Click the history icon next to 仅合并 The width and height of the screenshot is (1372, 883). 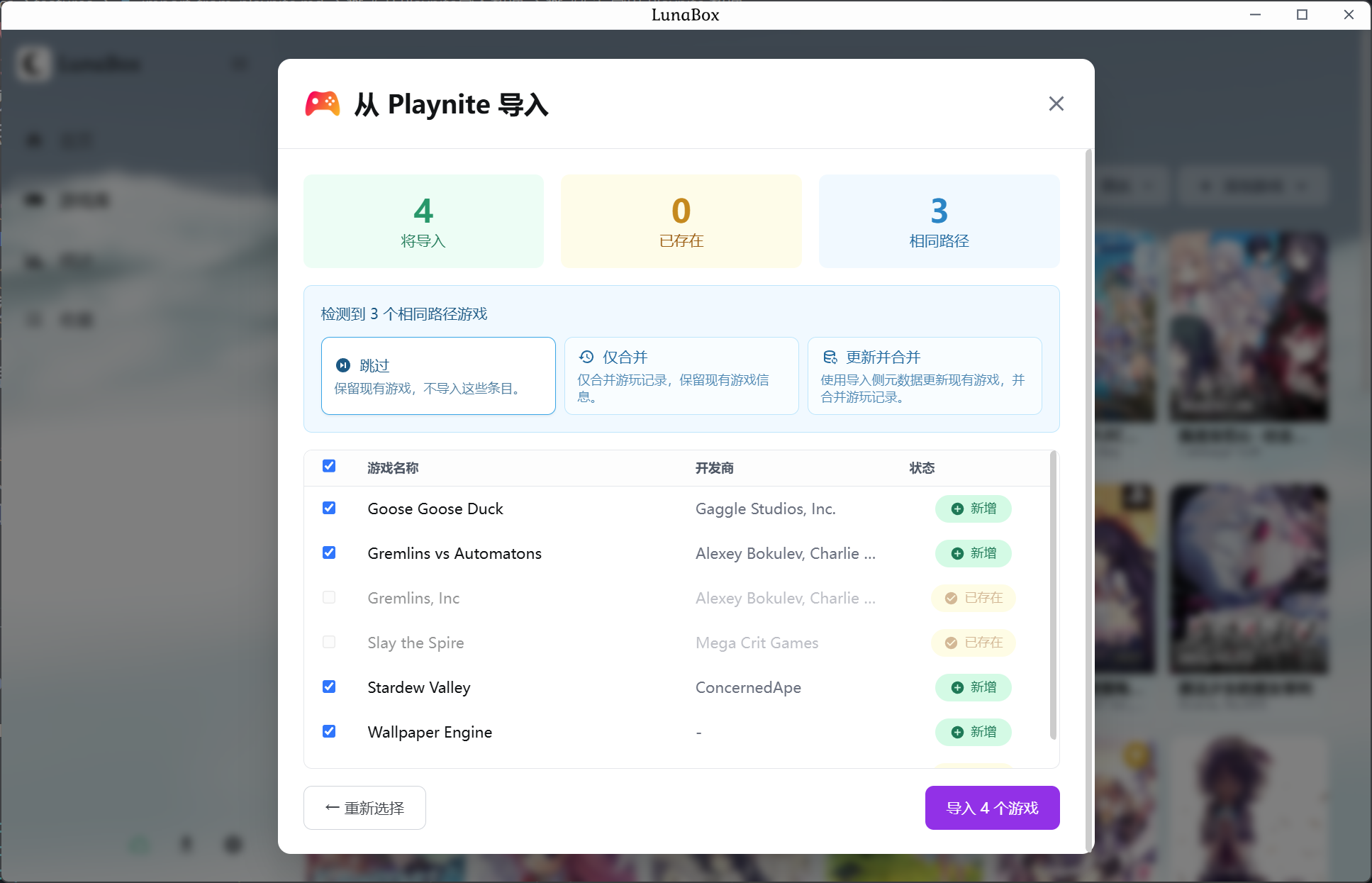pos(586,357)
